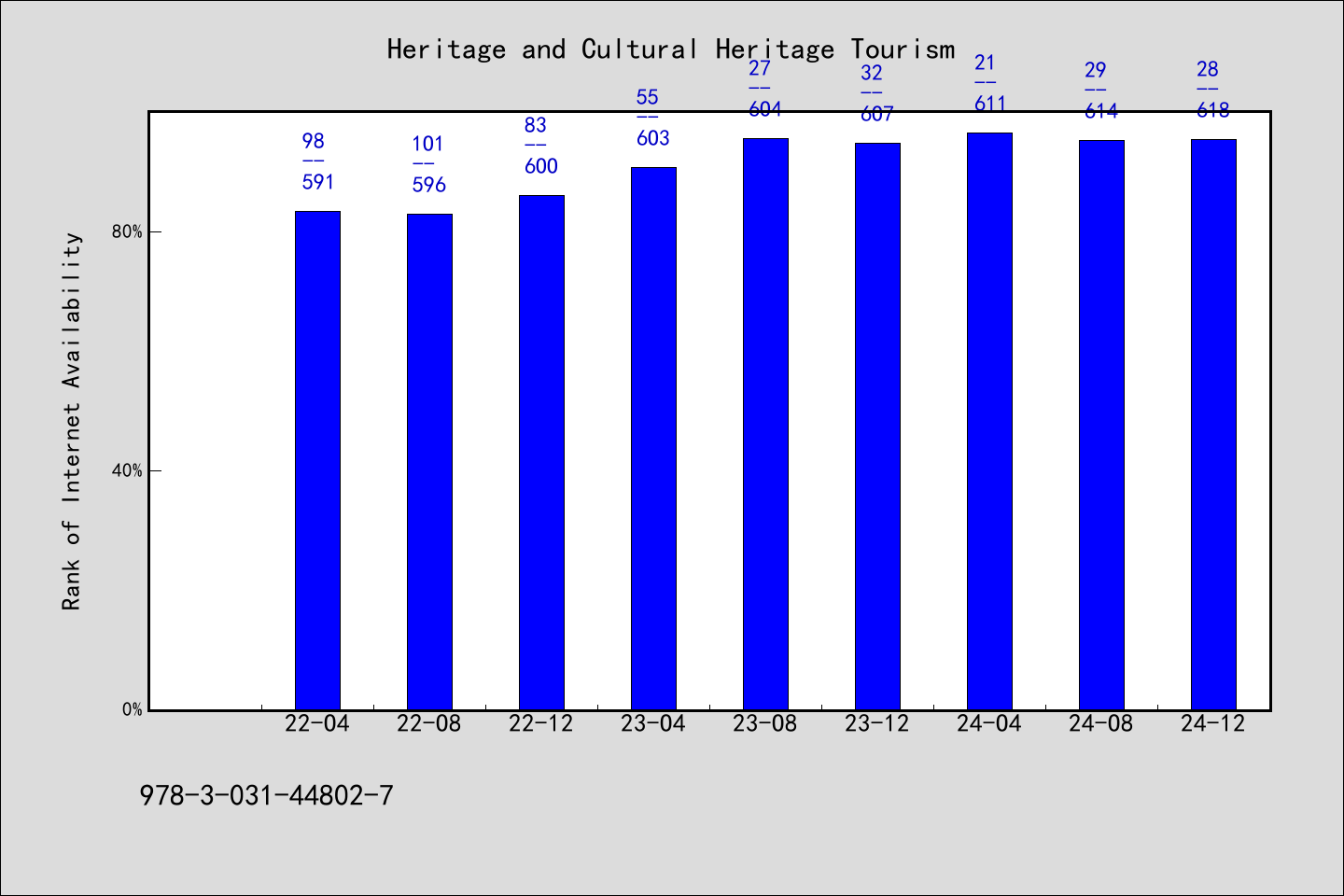Click the data value 611
The image size is (1344, 896).
[990, 104]
